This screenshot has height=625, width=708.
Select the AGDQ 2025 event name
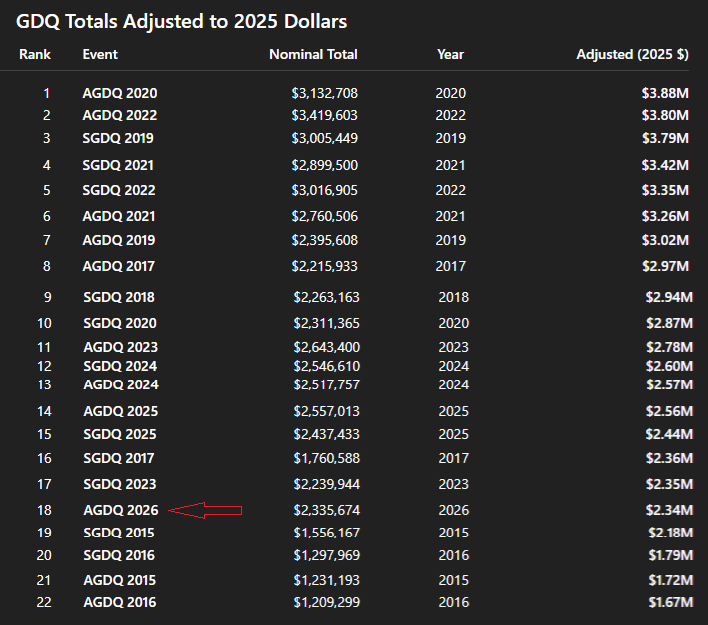click(x=121, y=411)
